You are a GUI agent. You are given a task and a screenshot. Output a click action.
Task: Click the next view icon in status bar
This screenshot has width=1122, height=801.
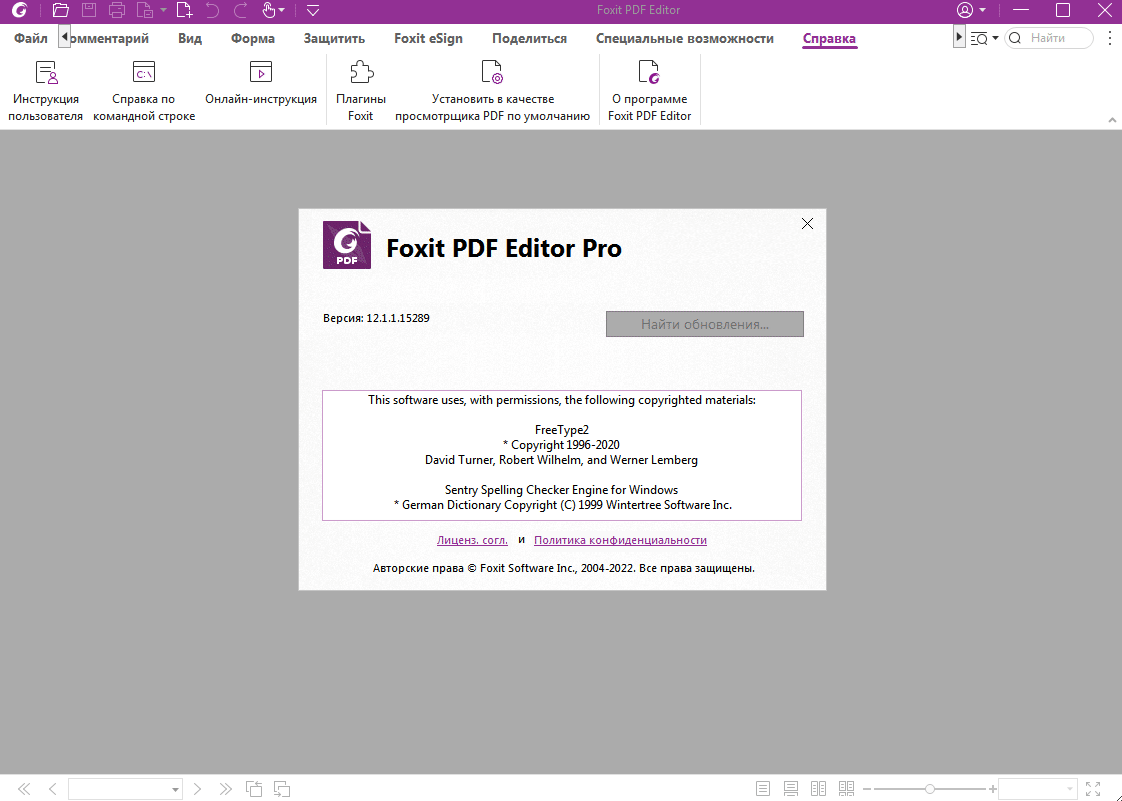click(x=282, y=789)
